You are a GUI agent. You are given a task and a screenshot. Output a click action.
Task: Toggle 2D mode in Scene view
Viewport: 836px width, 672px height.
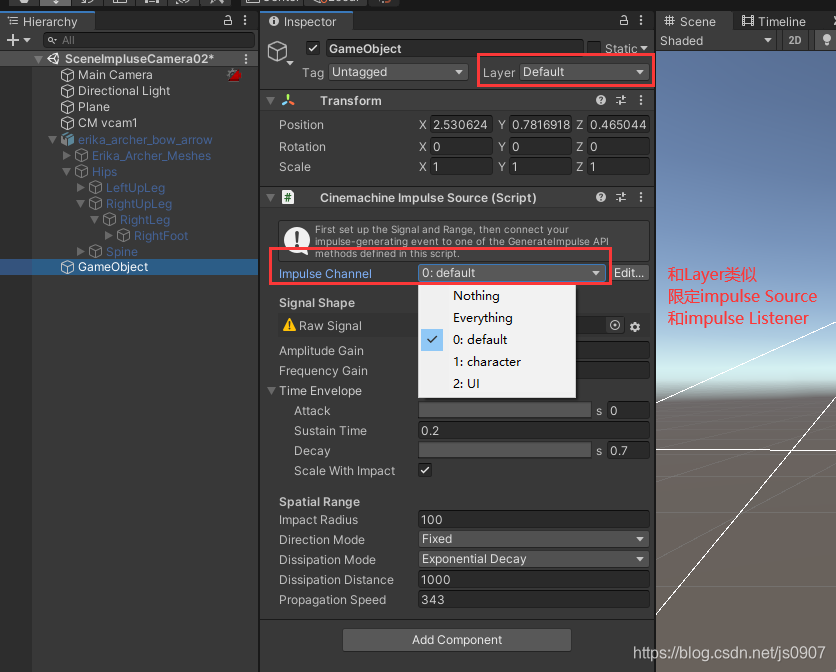(794, 41)
